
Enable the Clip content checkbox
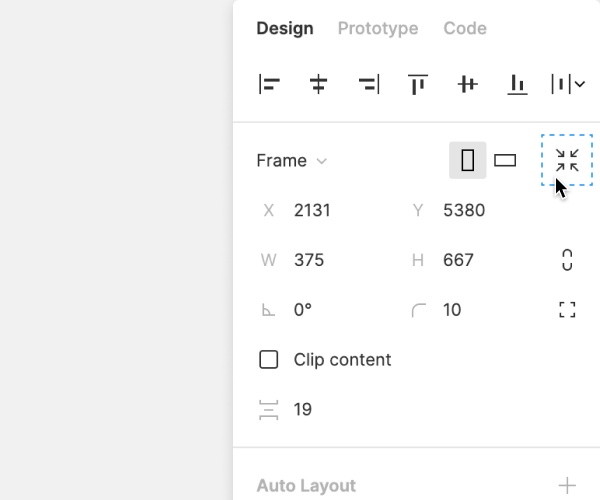[x=269, y=360]
